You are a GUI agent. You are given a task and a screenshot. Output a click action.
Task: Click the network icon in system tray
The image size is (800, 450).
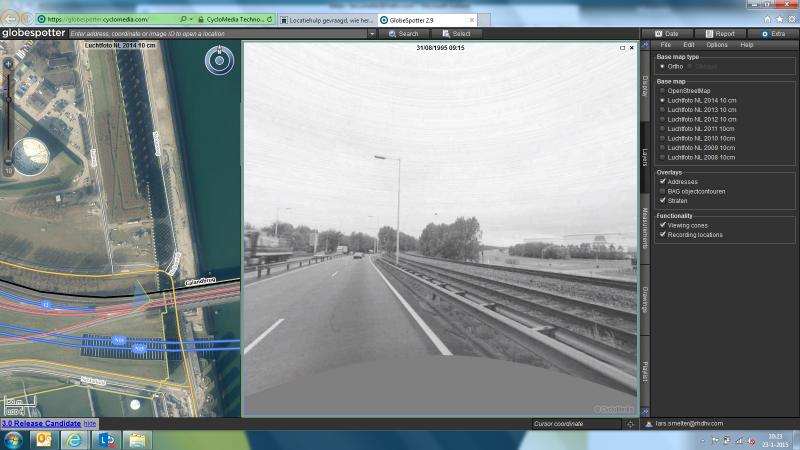pyautogui.click(x=739, y=441)
